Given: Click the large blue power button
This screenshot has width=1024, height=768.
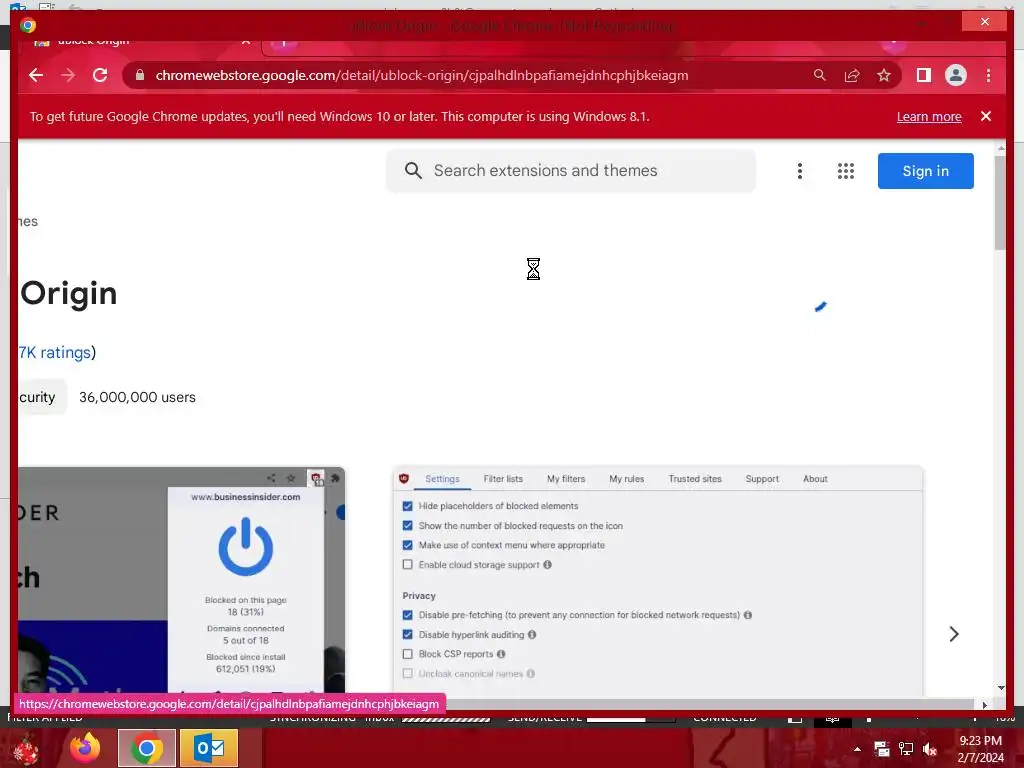Looking at the screenshot, I should pyautogui.click(x=246, y=547).
